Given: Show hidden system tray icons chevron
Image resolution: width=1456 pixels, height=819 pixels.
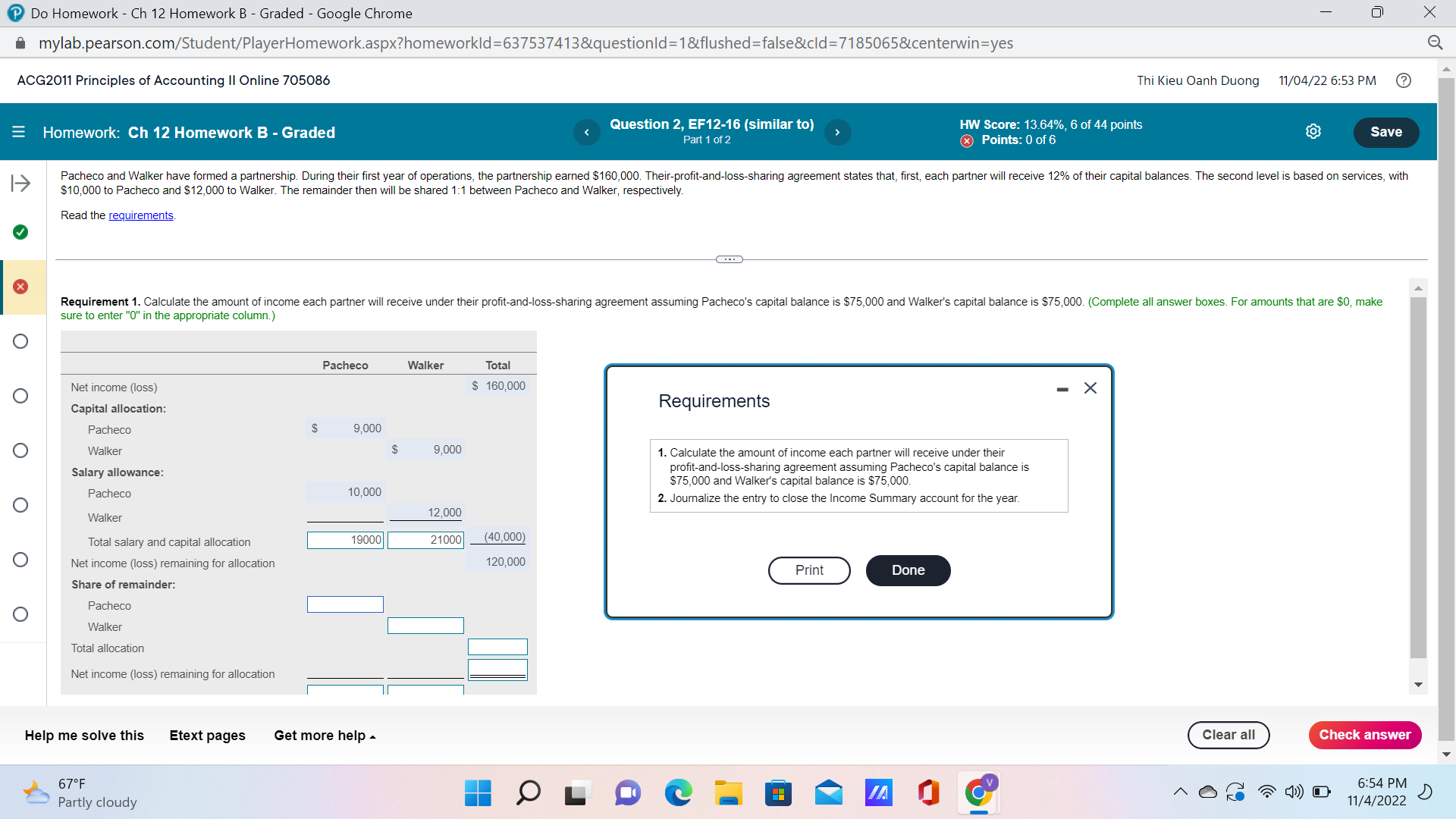Looking at the screenshot, I should pyautogui.click(x=1180, y=792).
